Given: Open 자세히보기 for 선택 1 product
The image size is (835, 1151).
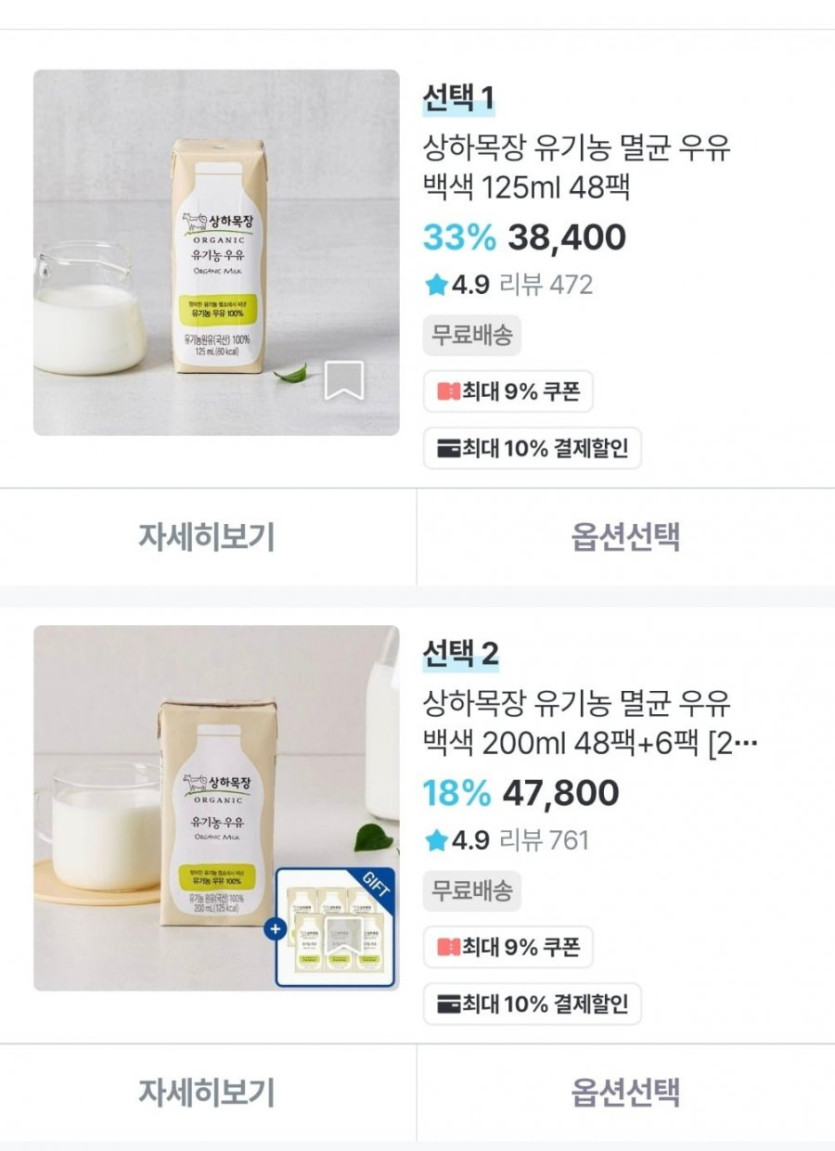Looking at the screenshot, I should [208, 537].
